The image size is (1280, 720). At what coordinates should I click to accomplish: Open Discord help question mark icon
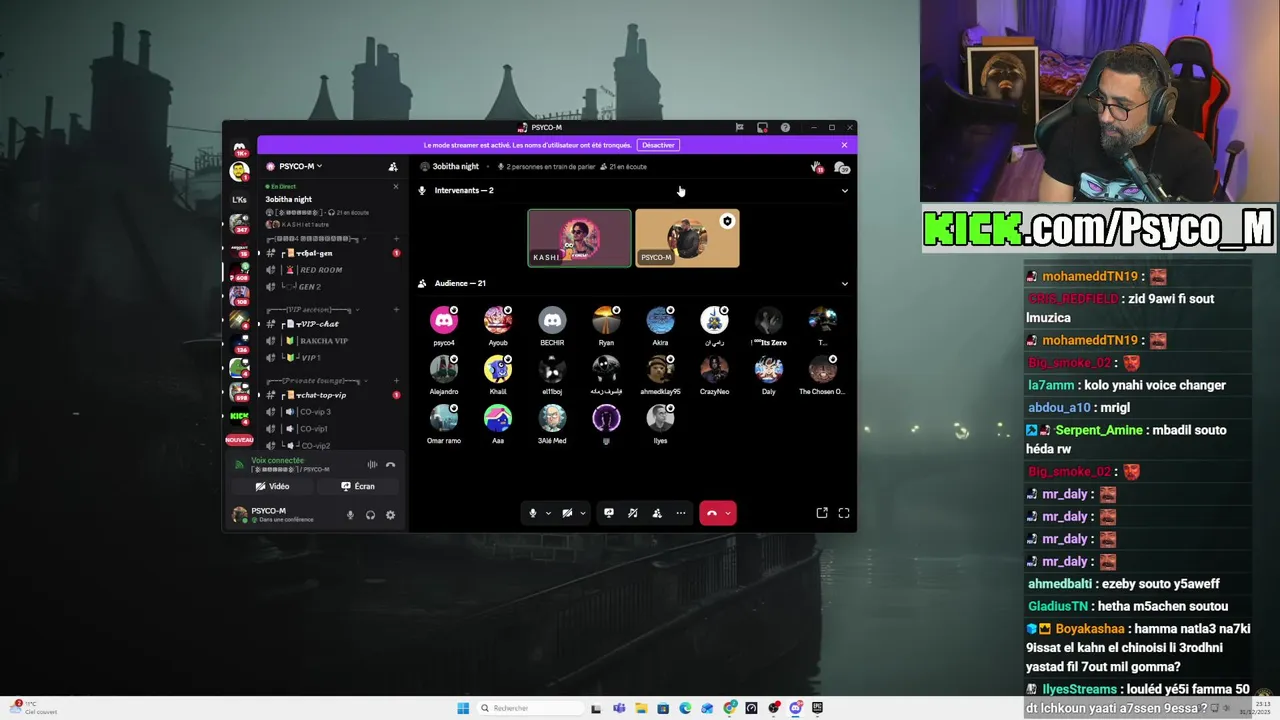point(785,127)
